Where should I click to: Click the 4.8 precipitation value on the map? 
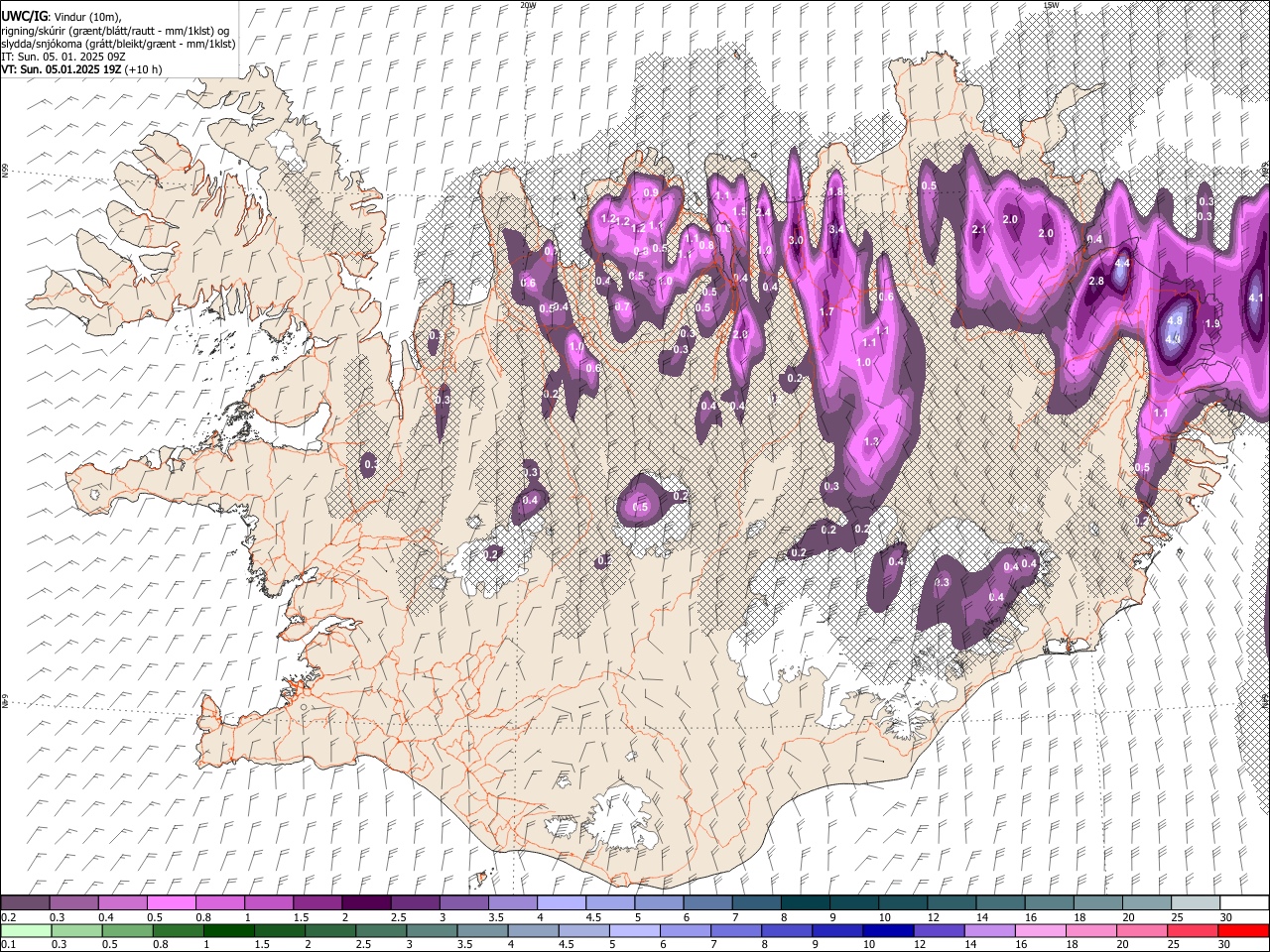point(1175,321)
